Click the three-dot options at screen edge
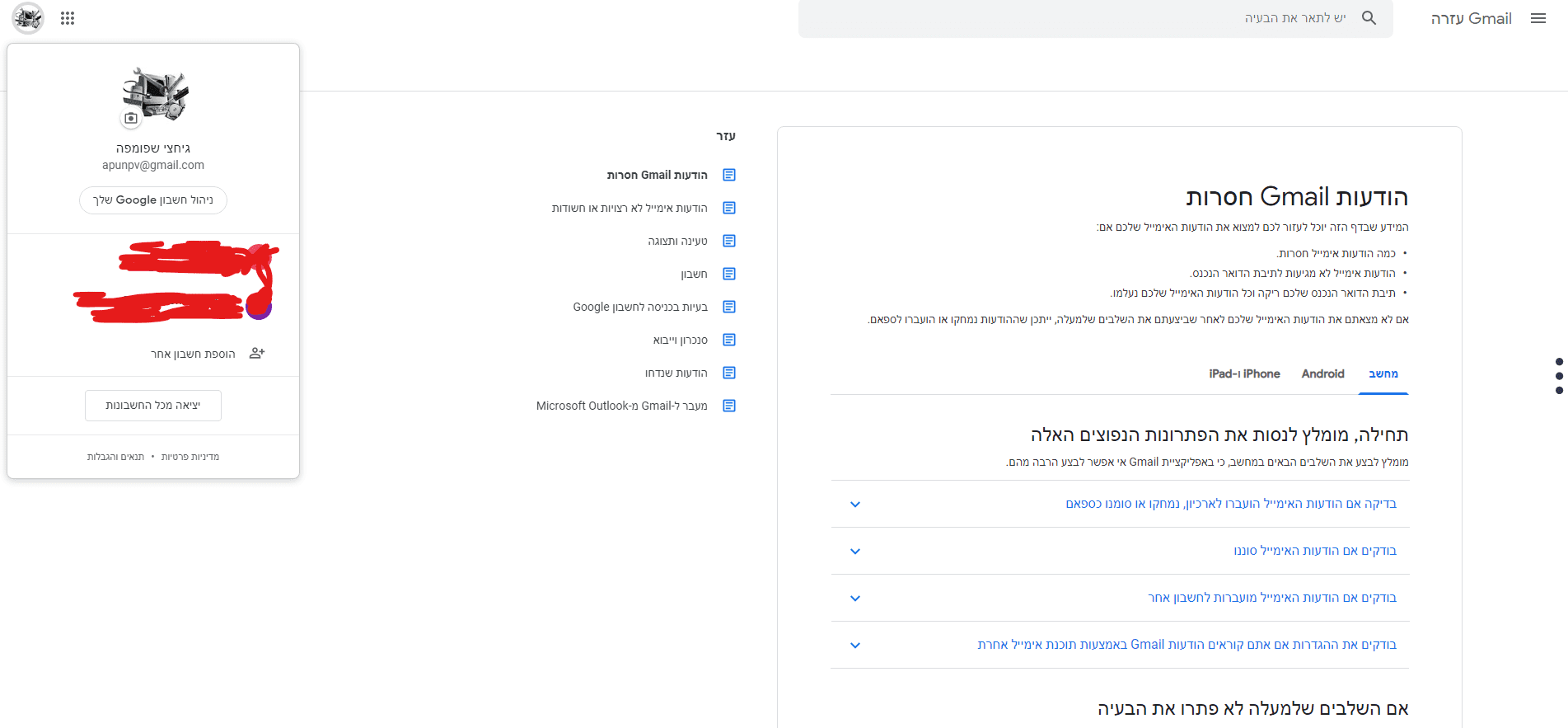 click(1559, 376)
